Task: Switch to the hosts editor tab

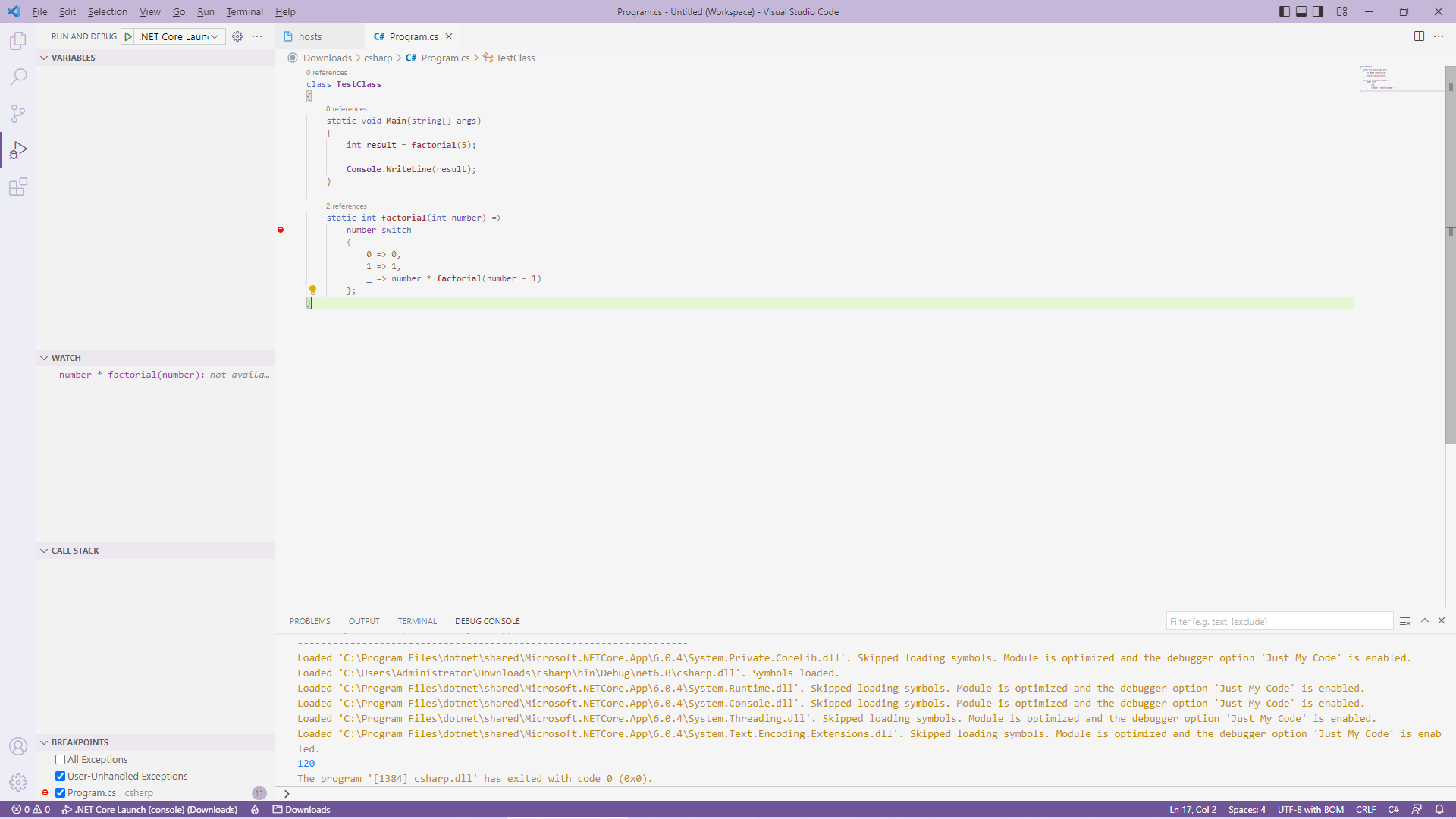Action: [x=310, y=36]
